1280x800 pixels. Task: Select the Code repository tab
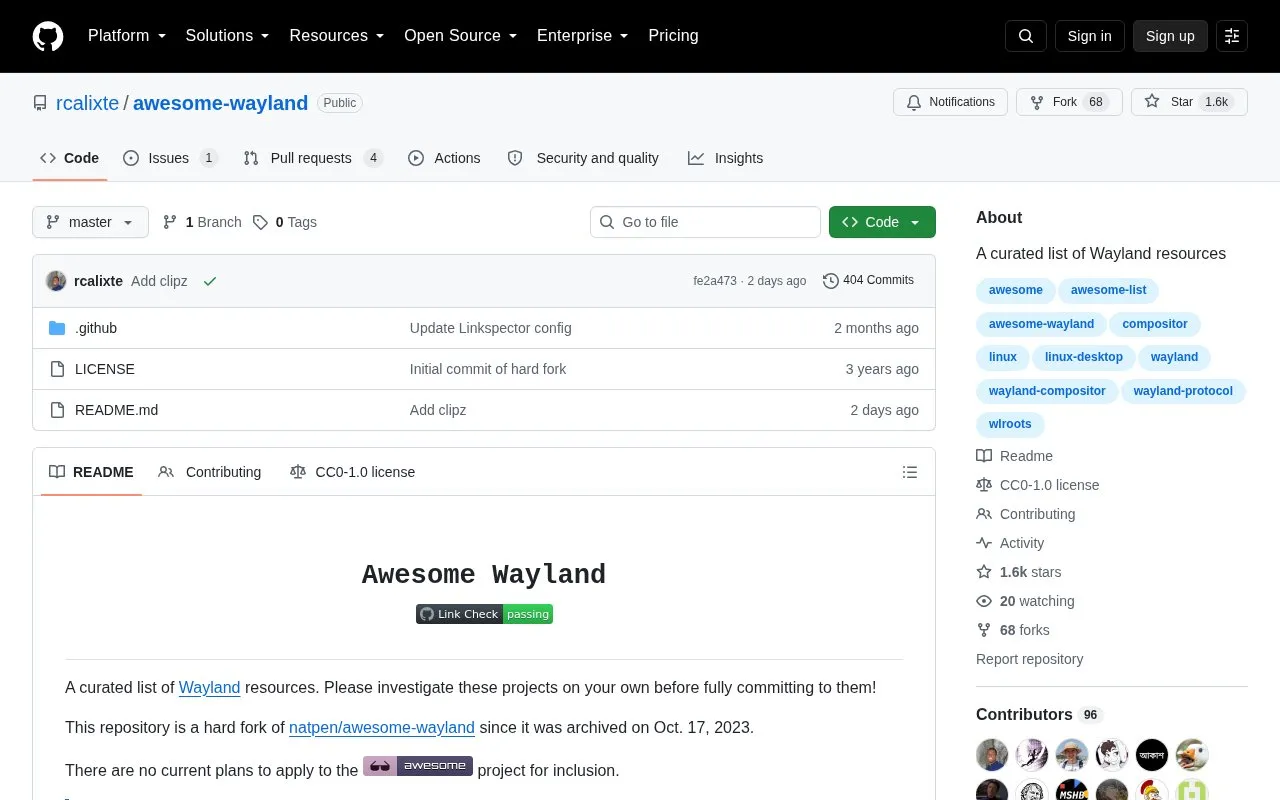click(69, 158)
